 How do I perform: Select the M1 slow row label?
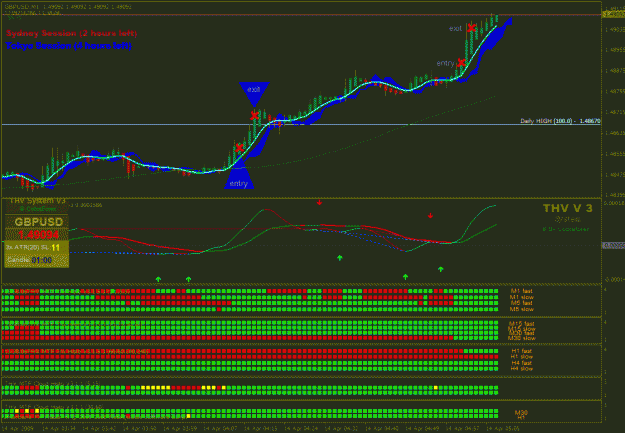tap(521, 297)
